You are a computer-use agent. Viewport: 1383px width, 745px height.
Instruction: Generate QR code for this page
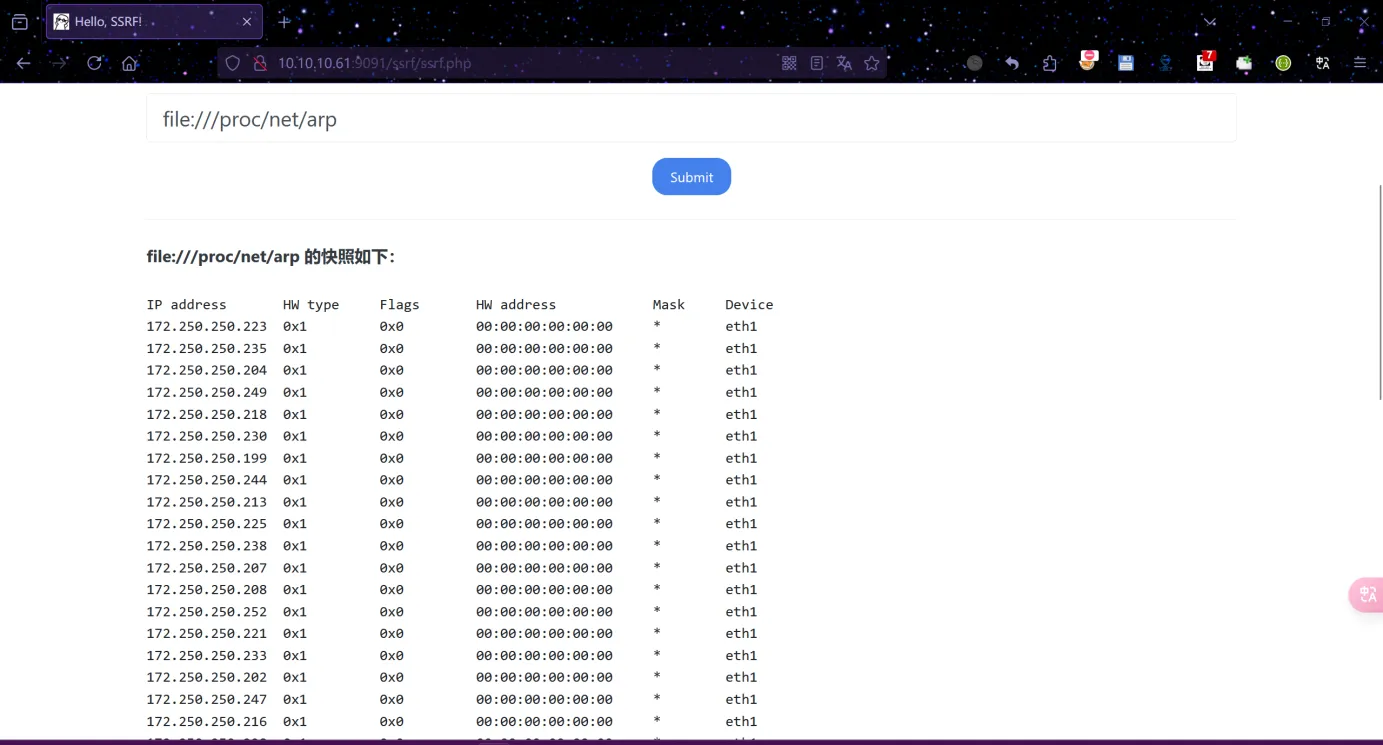click(x=789, y=63)
